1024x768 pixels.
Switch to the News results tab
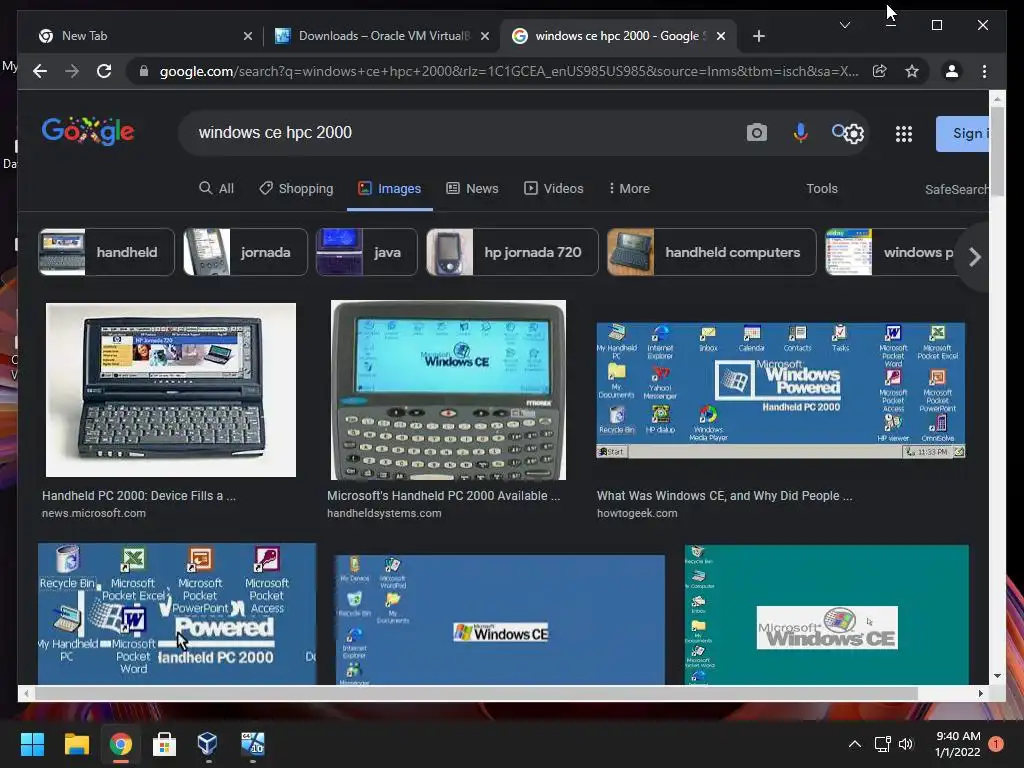click(x=472, y=189)
